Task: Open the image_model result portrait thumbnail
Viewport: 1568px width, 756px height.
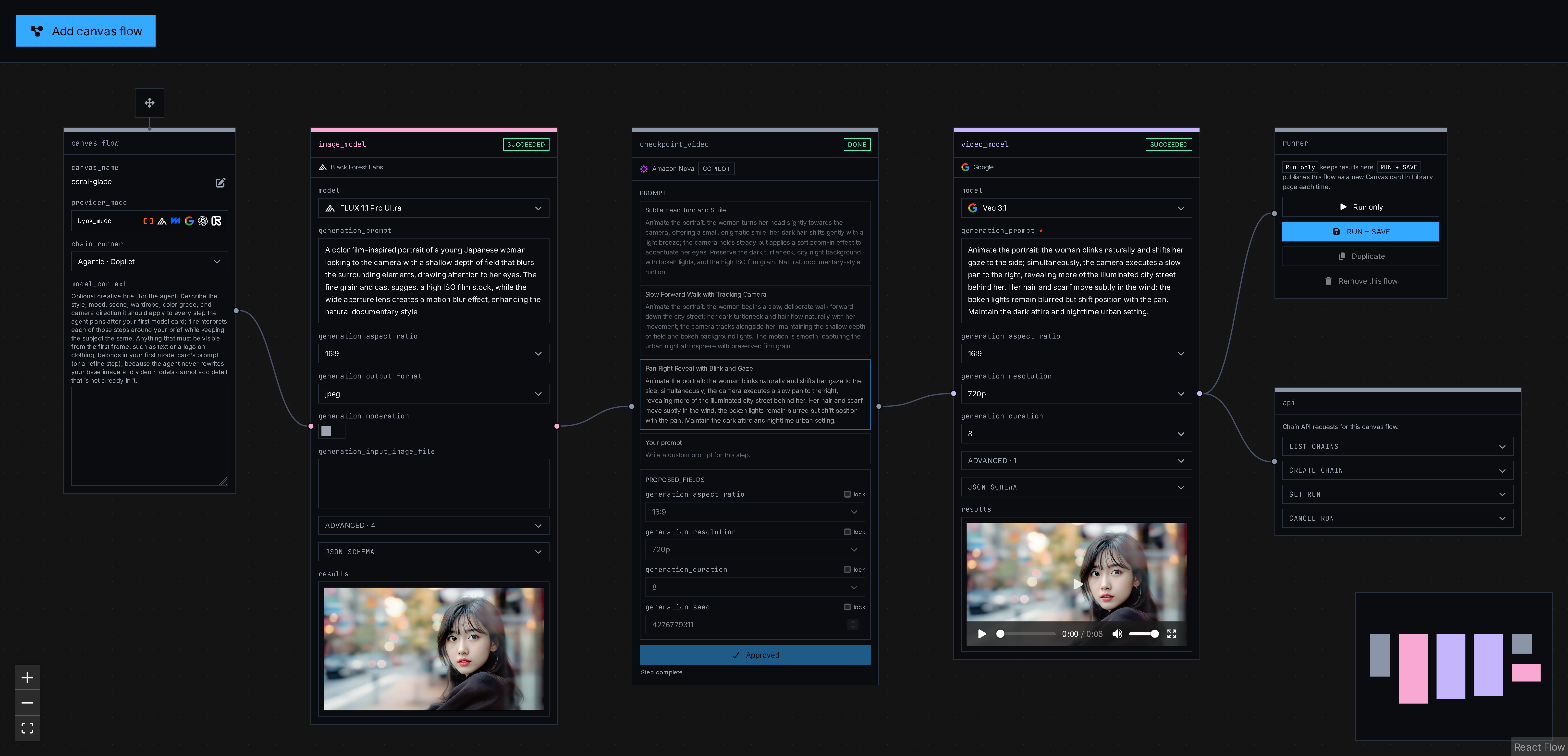Action: (x=433, y=649)
